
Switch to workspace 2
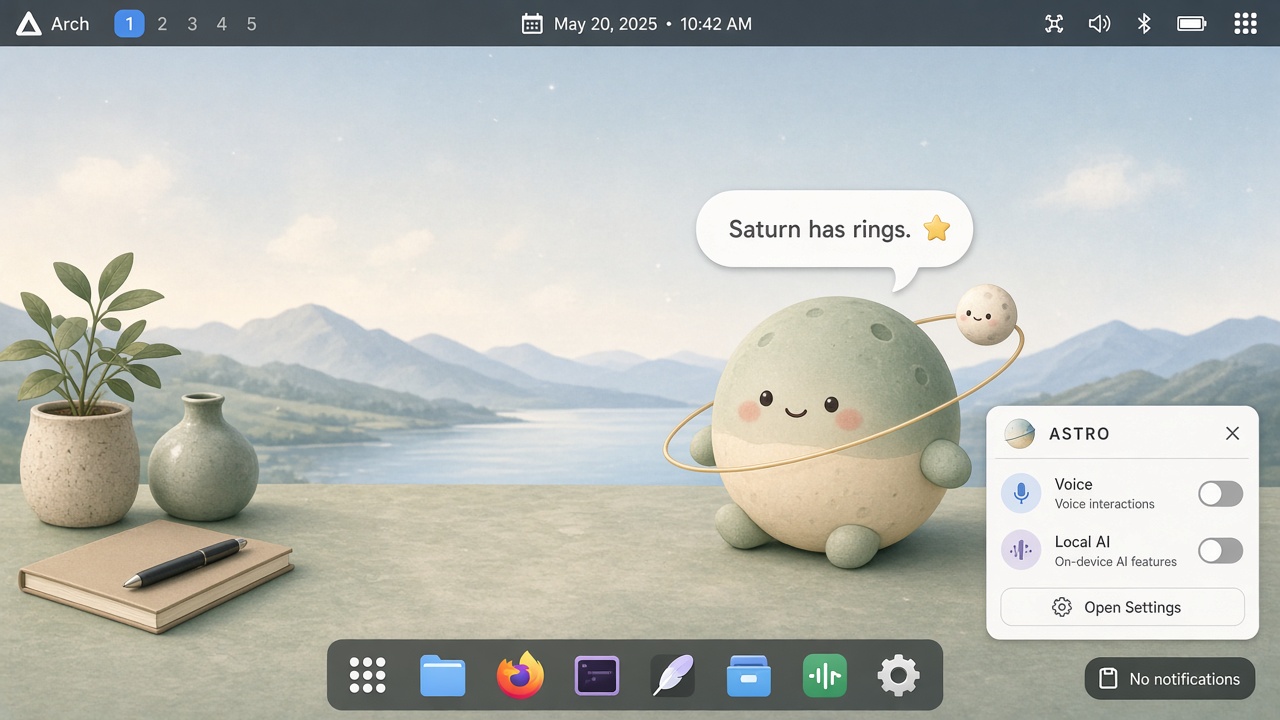[x=162, y=24]
